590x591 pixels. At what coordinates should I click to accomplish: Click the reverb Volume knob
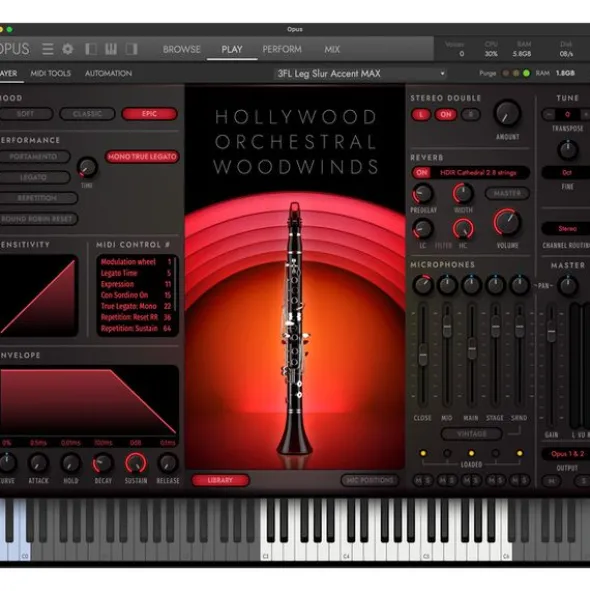[507, 222]
